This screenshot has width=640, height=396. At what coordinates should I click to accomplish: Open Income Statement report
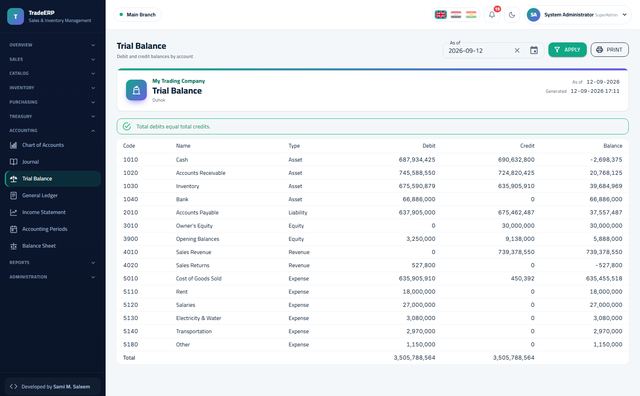52,212
